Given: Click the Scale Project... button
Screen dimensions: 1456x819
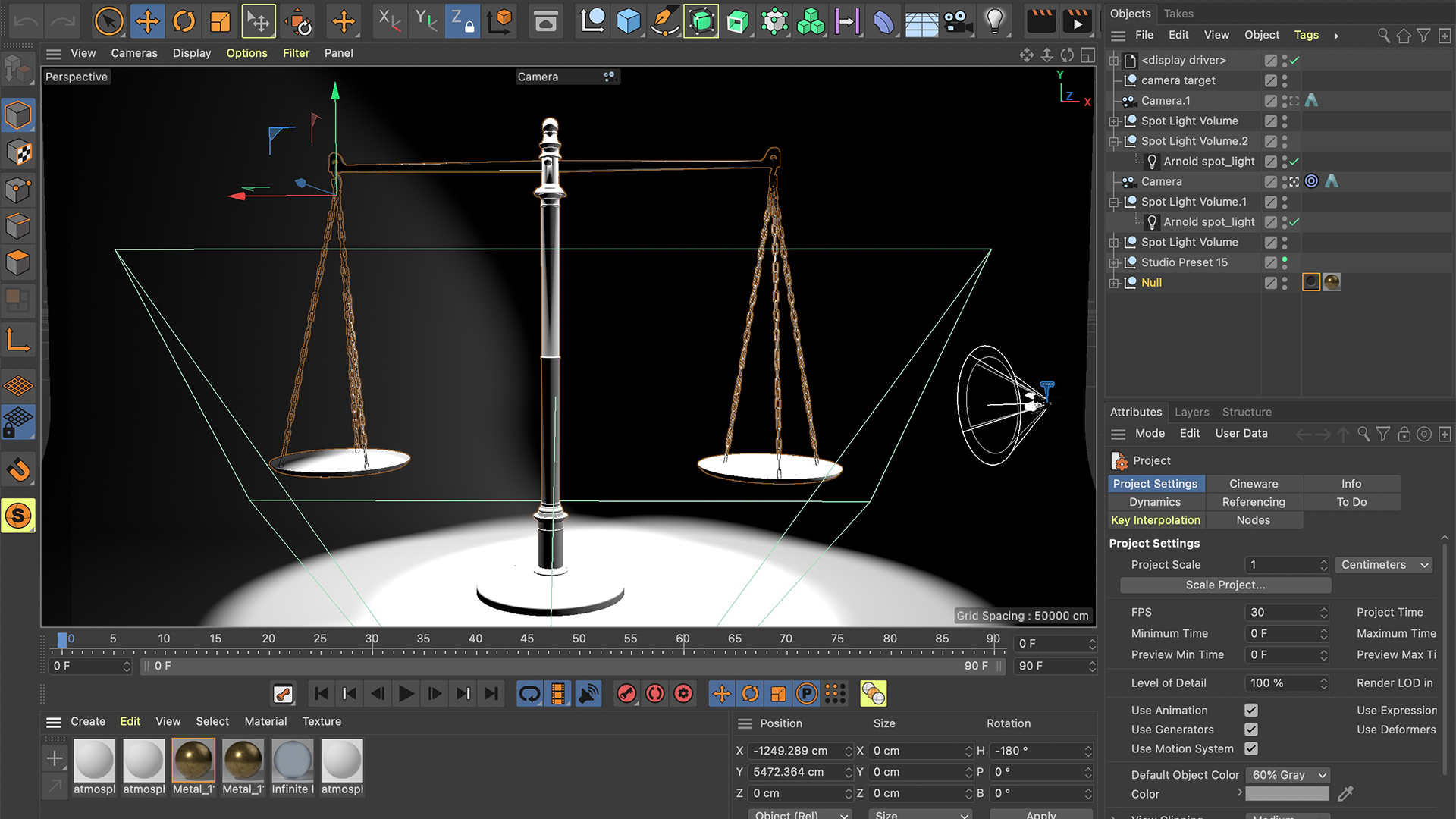Looking at the screenshot, I should [x=1225, y=585].
